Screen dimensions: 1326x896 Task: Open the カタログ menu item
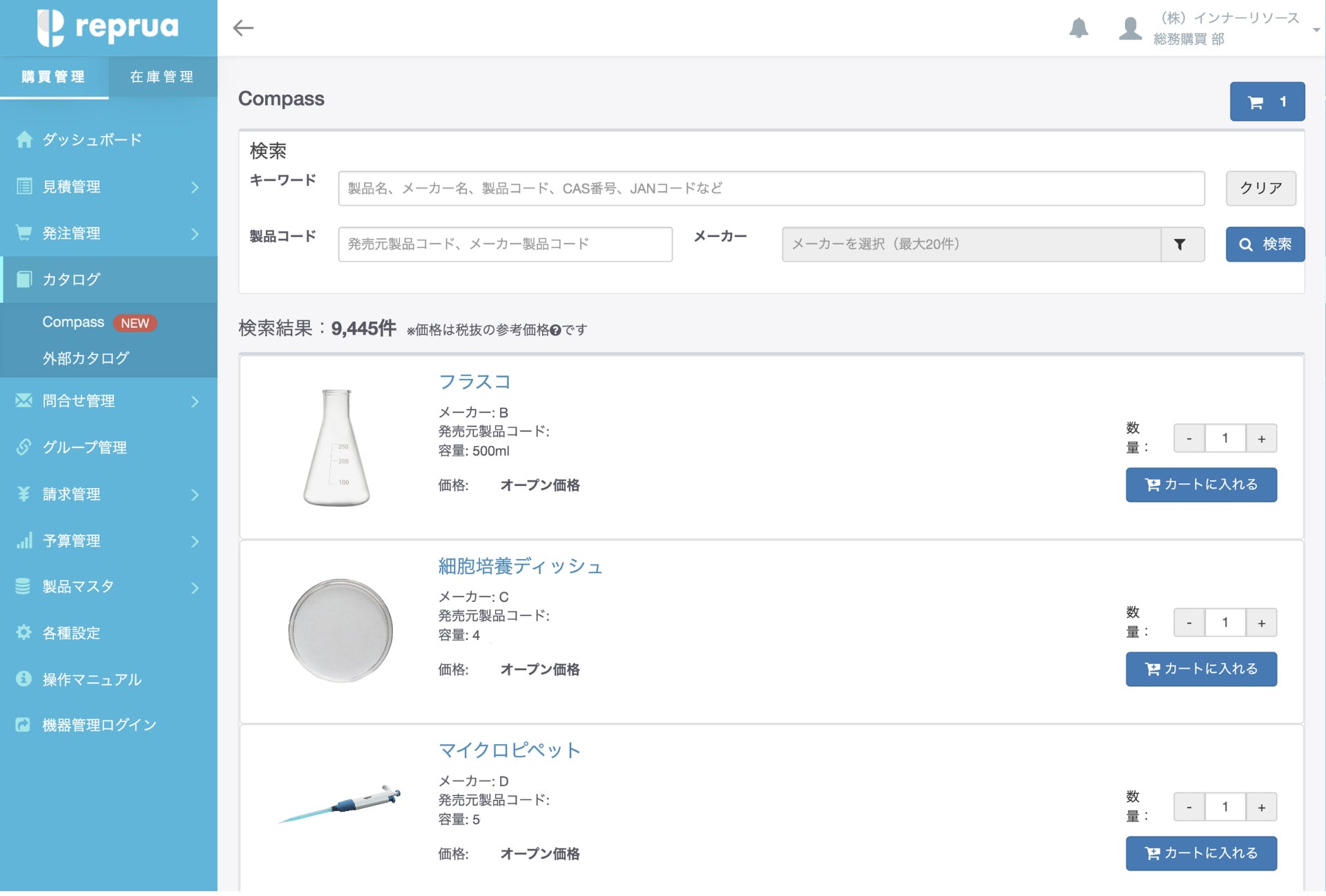point(109,279)
